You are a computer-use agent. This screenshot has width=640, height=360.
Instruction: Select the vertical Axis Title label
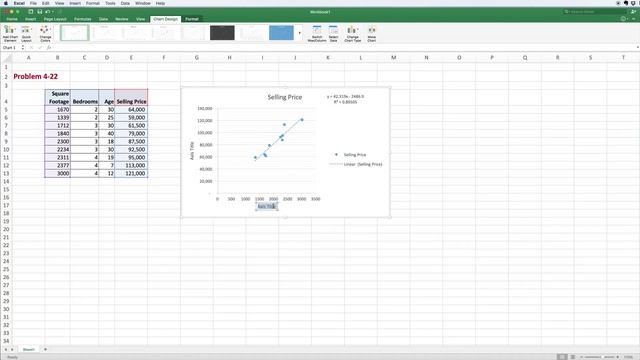click(x=192, y=151)
